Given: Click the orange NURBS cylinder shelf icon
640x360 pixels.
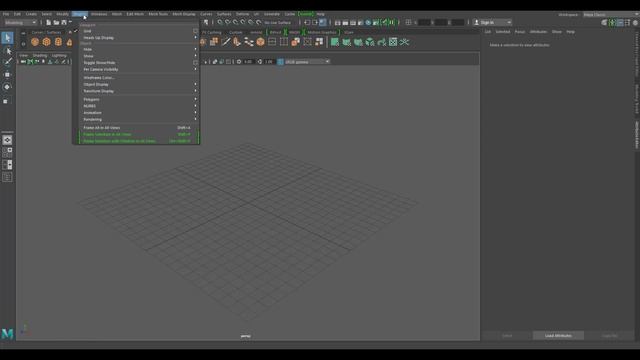Looking at the screenshot, I should 58,42.
